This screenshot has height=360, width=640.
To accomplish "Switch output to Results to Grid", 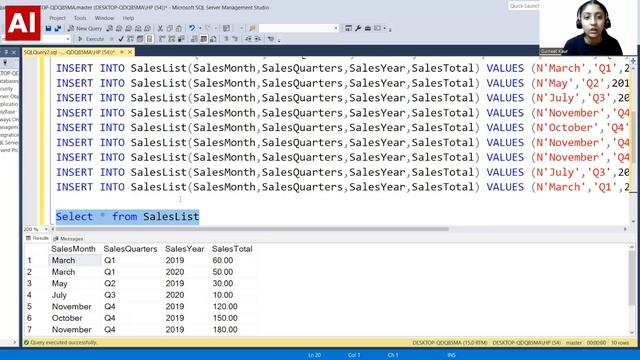I will [x=203, y=39].
